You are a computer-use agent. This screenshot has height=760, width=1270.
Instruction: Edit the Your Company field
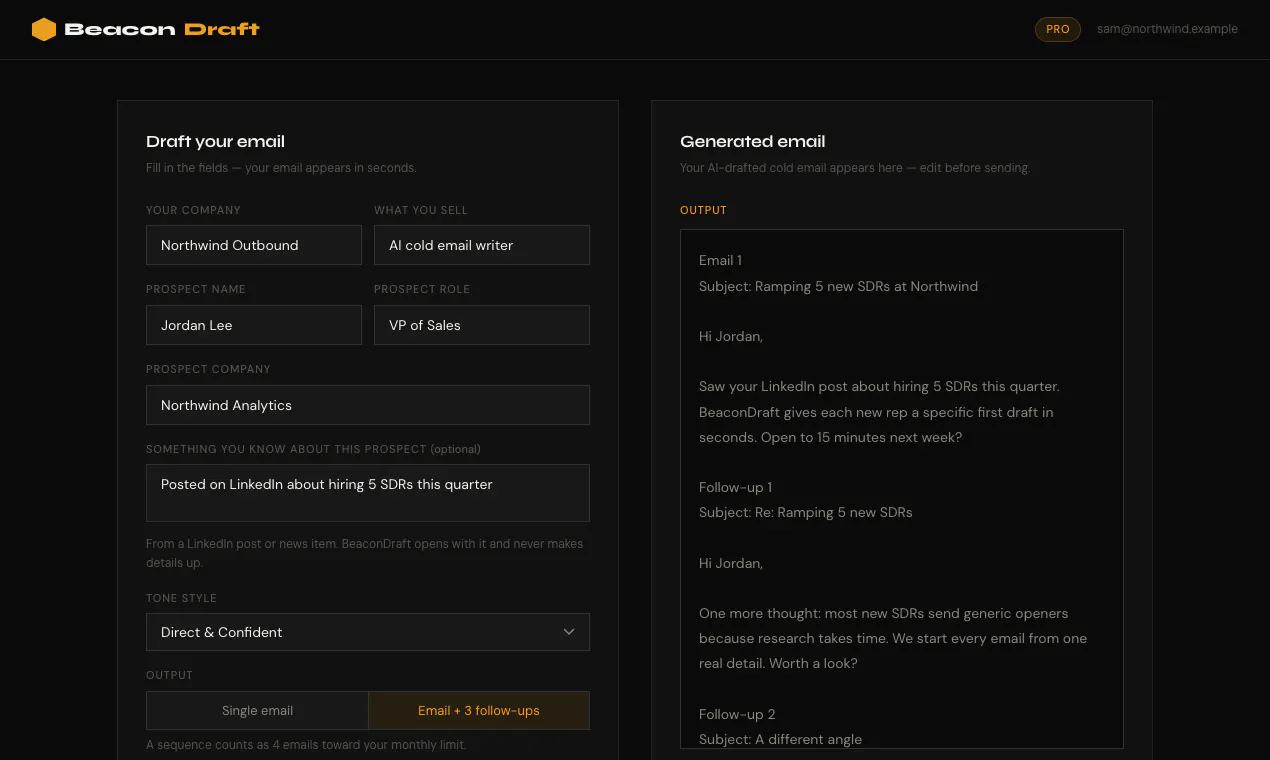pos(254,245)
